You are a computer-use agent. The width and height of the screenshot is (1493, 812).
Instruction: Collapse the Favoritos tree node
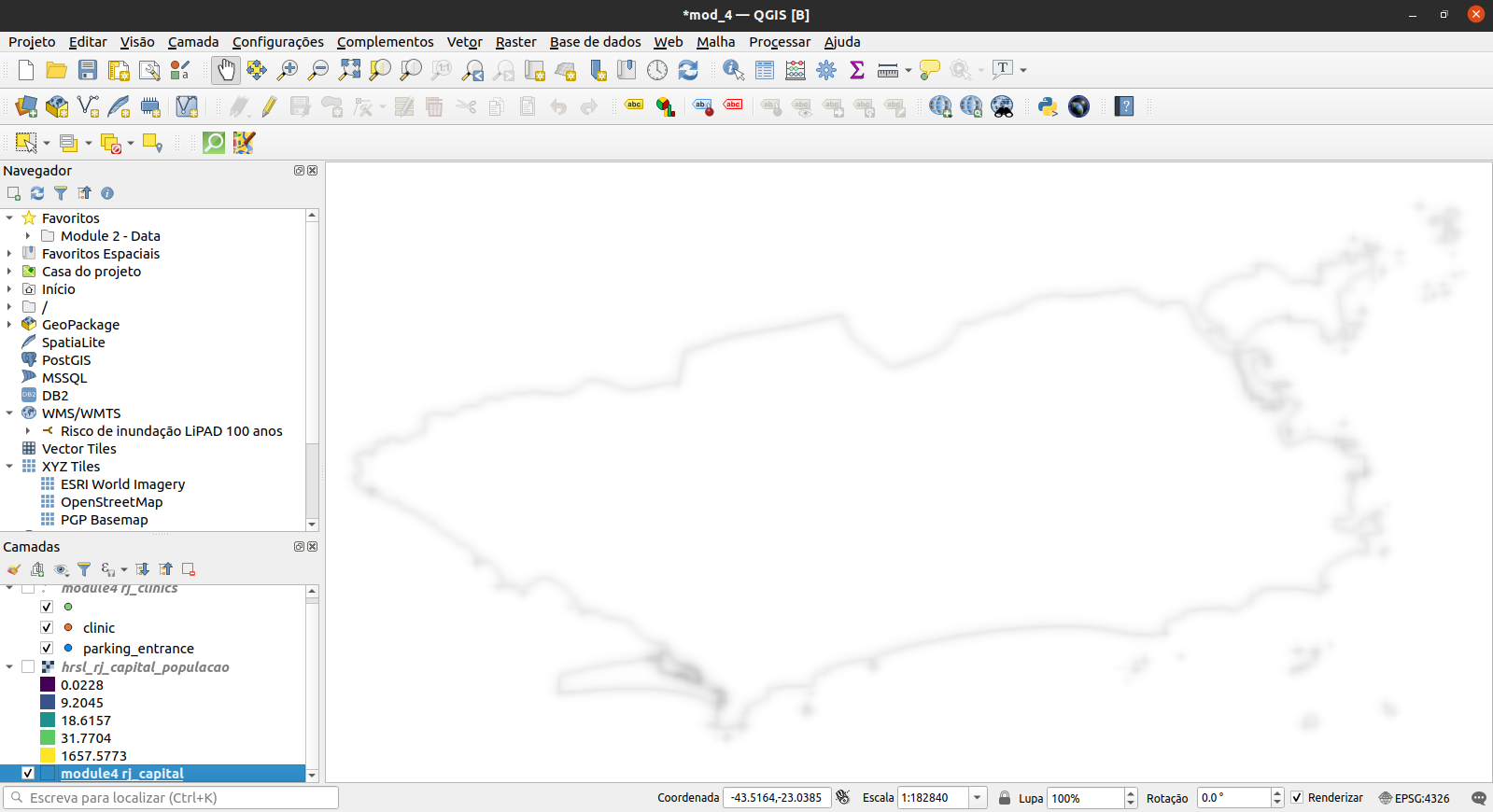(x=9, y=217)
